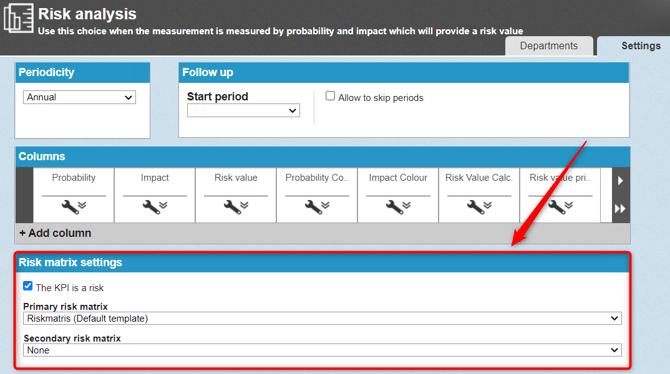Open the Periodicity Annual dropdown
Viewport: 670px width, 374px height.
click(x=79, y=97)
